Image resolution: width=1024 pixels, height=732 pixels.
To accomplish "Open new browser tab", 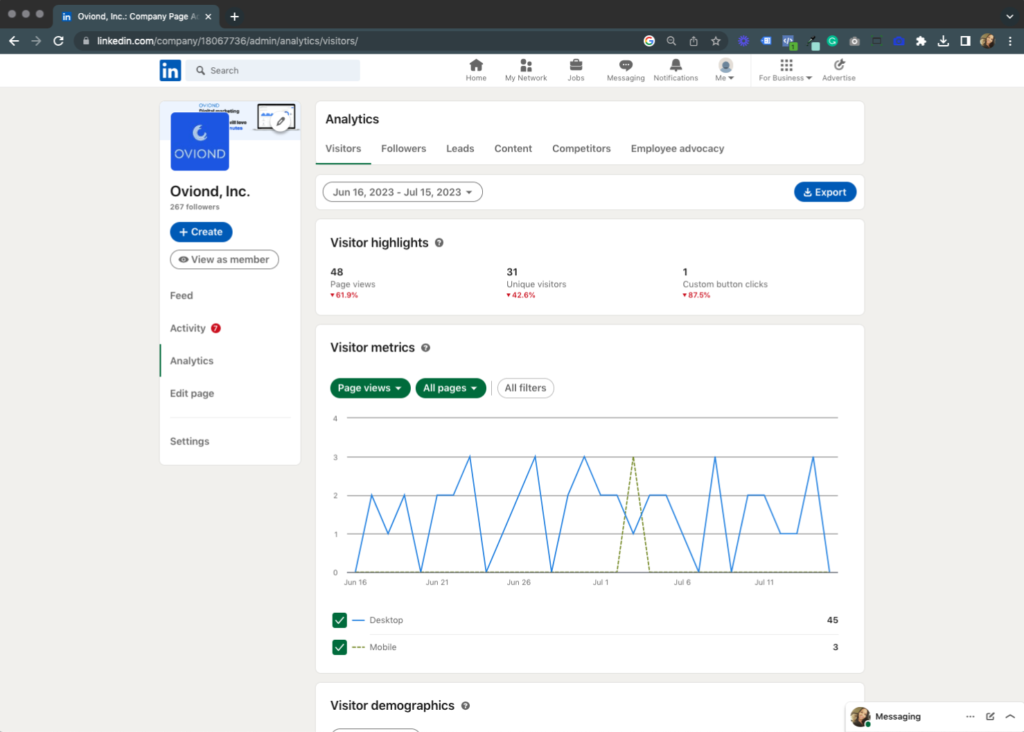I will [234, 16].
